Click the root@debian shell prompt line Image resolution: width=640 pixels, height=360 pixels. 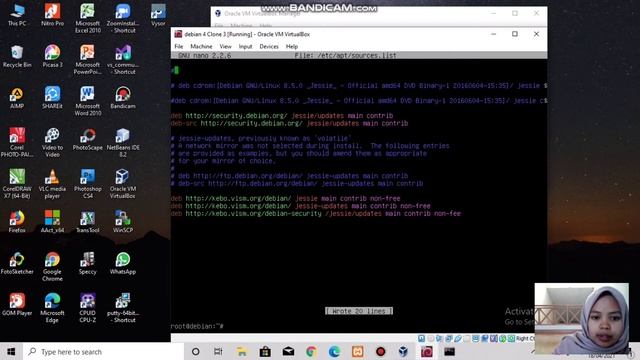point(197,326)
